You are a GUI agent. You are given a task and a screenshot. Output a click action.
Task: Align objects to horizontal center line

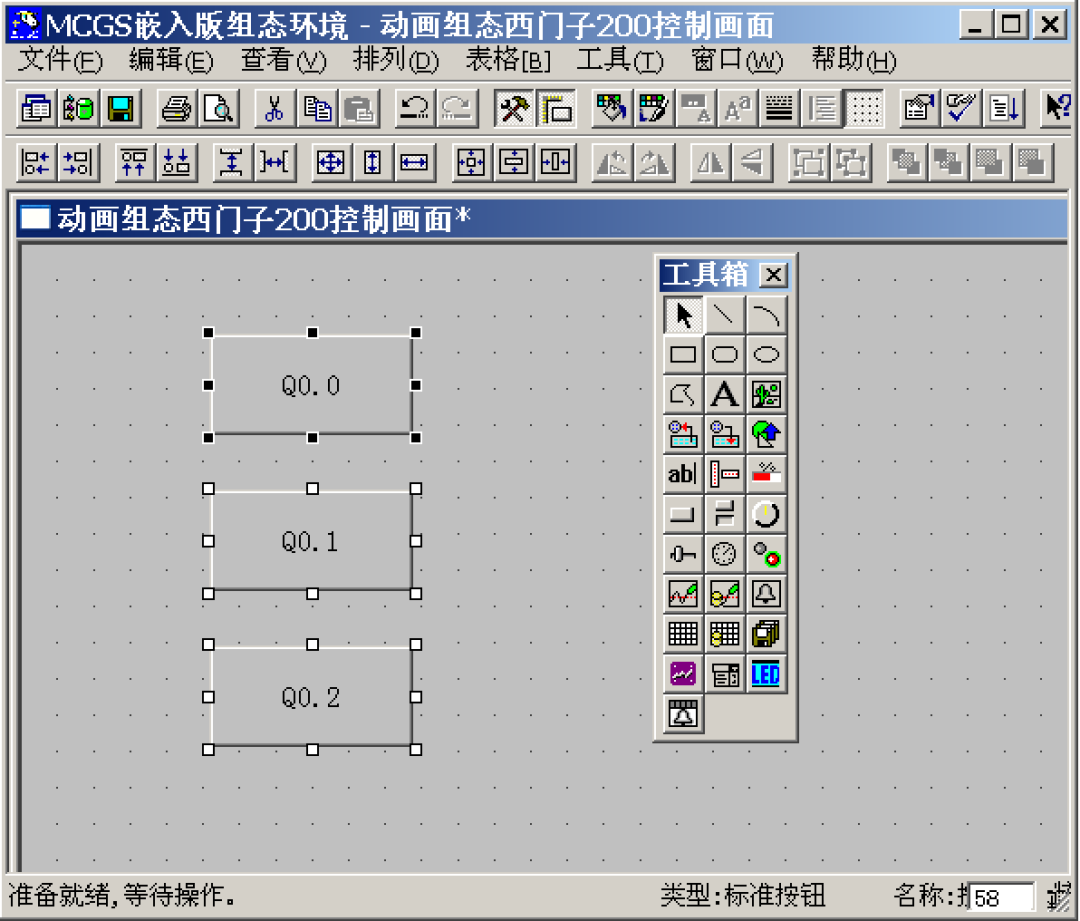tap(514, 163)
